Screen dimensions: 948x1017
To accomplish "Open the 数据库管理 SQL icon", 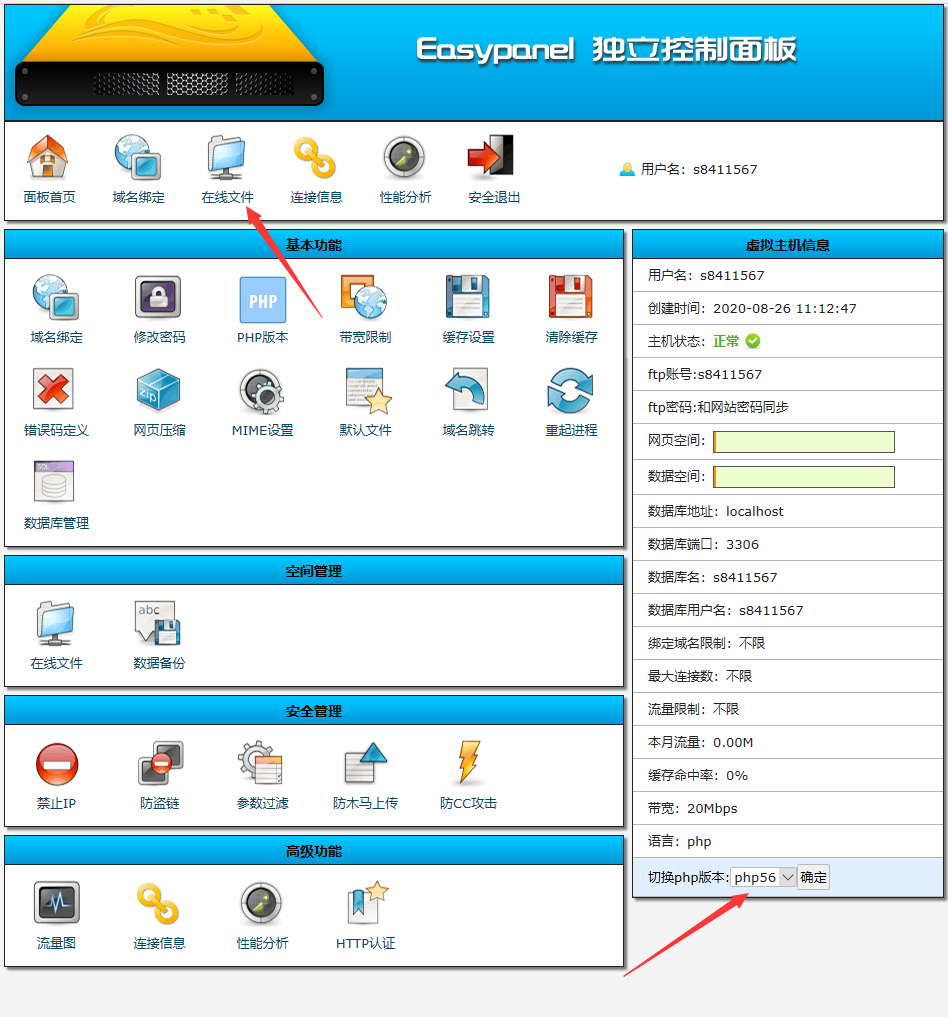I will tap(54, 482).
